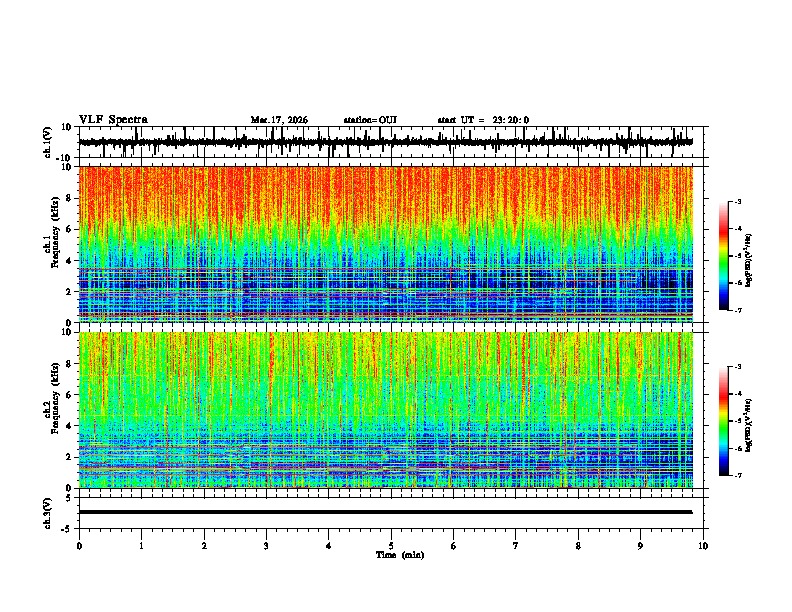Viewport: 792px width, 612px height.
Task: Click the "ch.1(V)" waveform axis label
Action: point(47,142)
